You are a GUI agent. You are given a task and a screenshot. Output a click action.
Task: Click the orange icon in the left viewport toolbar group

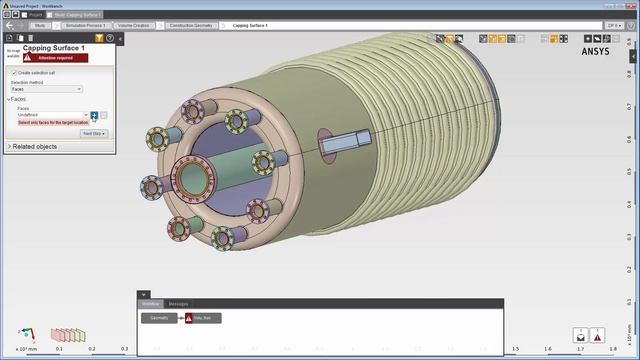pyautogui.click(x=449, y=39)
